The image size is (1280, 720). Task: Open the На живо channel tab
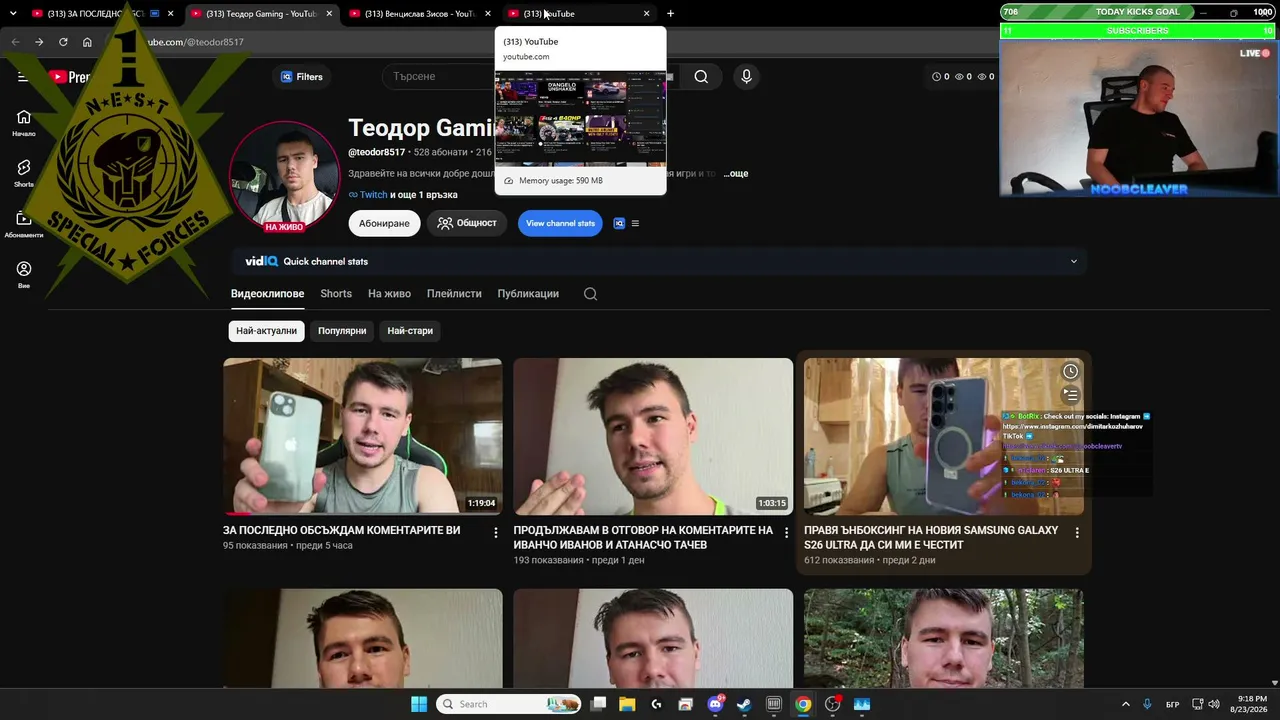pos(389,294)
